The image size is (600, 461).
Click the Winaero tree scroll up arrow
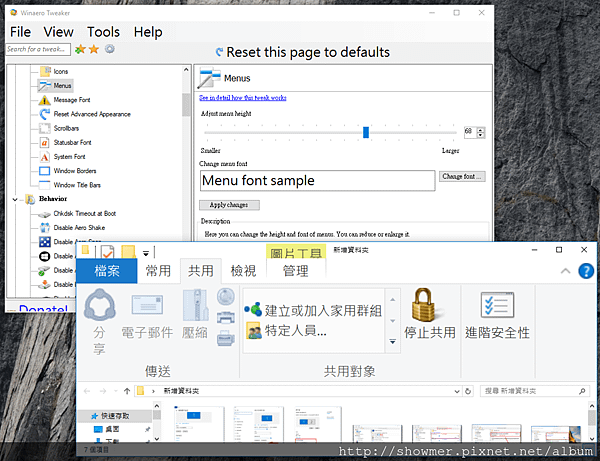(x=186, y=70)
